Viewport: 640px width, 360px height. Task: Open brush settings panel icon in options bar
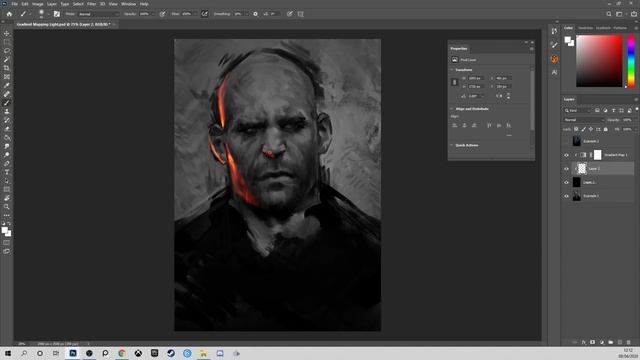[56, 14]
